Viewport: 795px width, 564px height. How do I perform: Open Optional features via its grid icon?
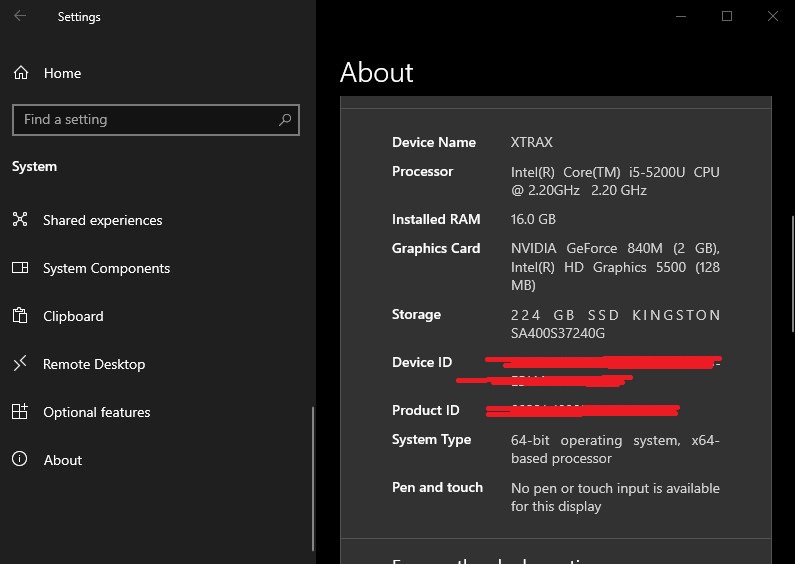click(20, 412)
